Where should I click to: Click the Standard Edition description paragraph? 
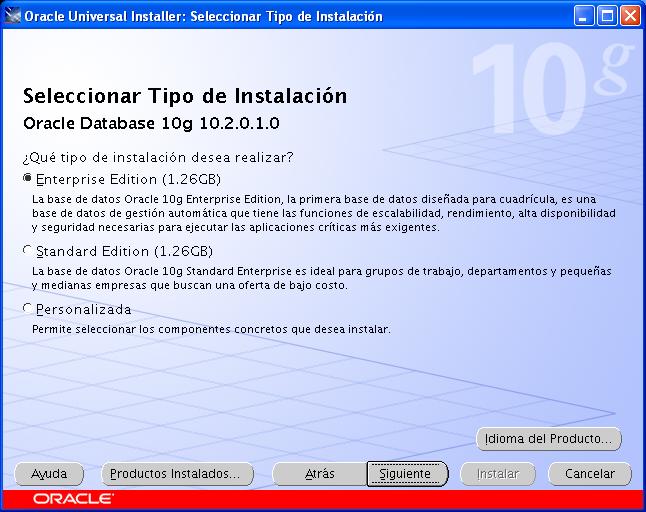click(322, 278)
